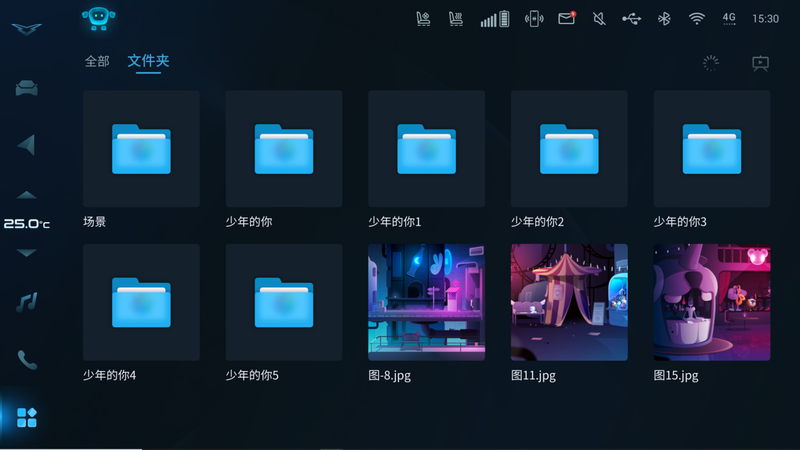View the 图11.jpg circus tent image
Screen dimensions: 800x450
(x=569, y=302)
